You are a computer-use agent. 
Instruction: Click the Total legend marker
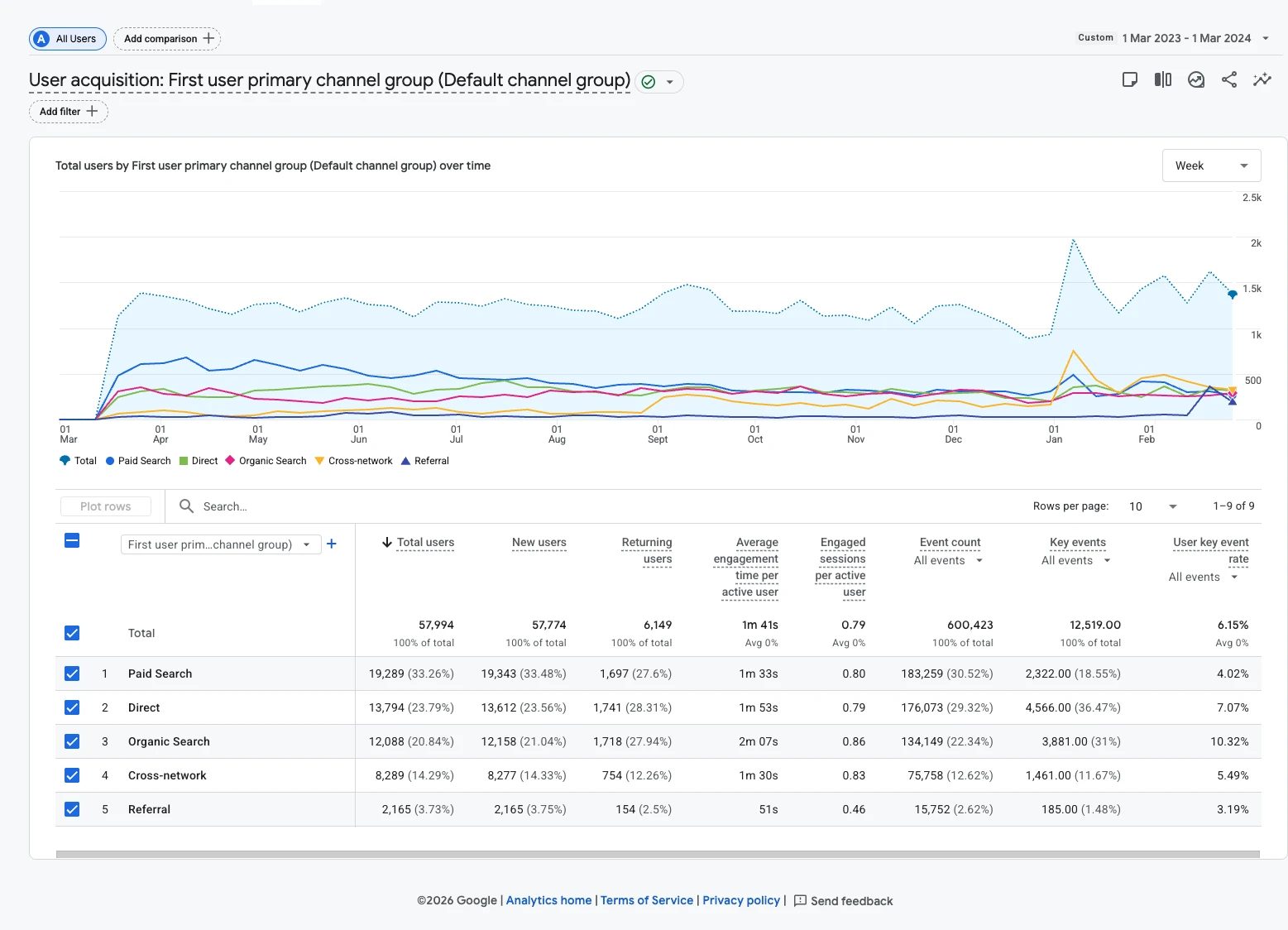click(65, 461)
